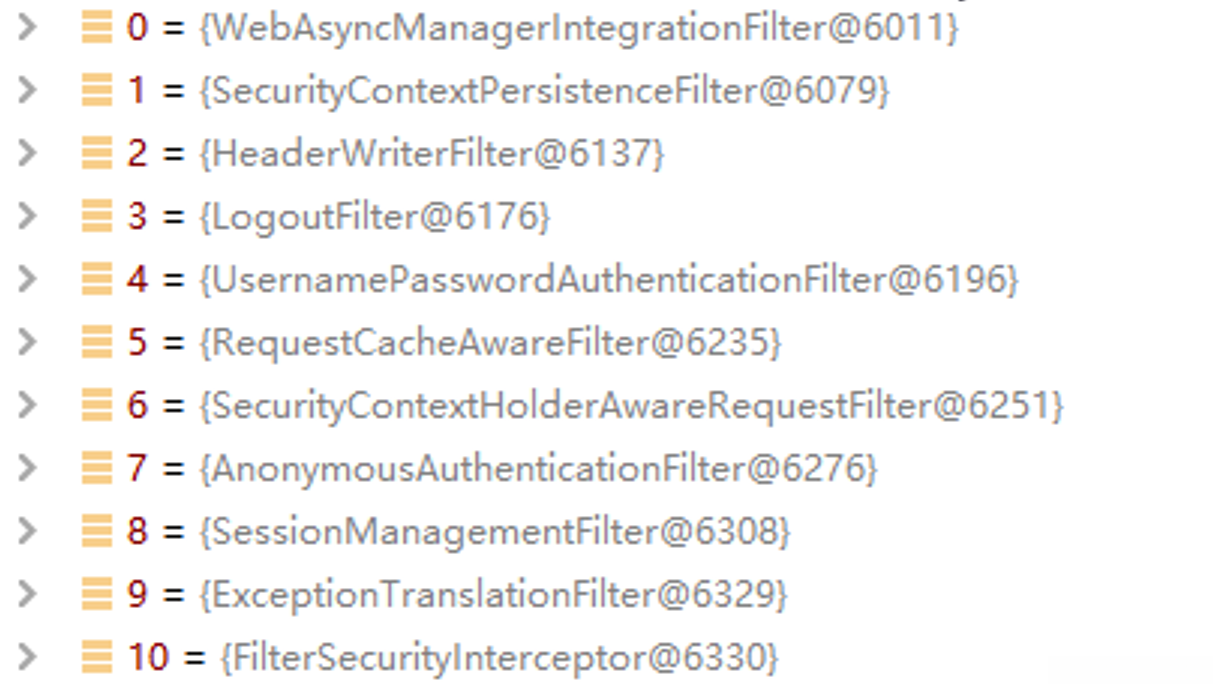Expand the ExceptionTranslationFilter node arrow
The height and width of the screenshot is (692, 1228).
[x=28, y=595]
